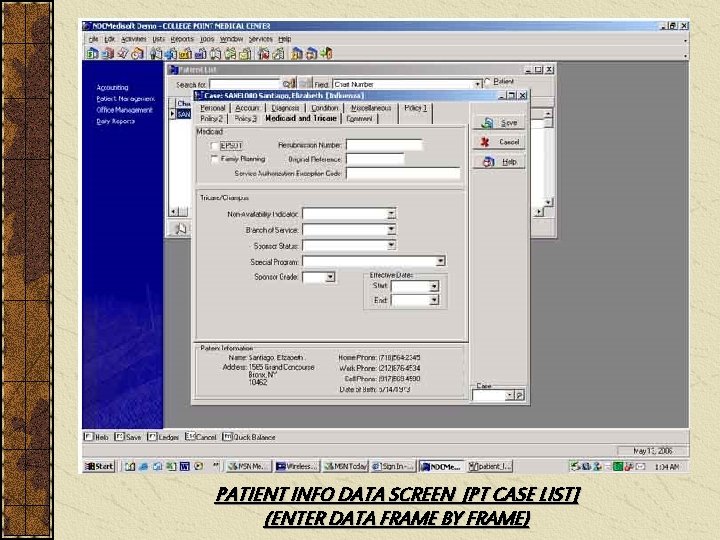This screenshot has height=540, width=720.
Task: Open the Sponsor Status dropdown
Action: [x=391, y=245]
